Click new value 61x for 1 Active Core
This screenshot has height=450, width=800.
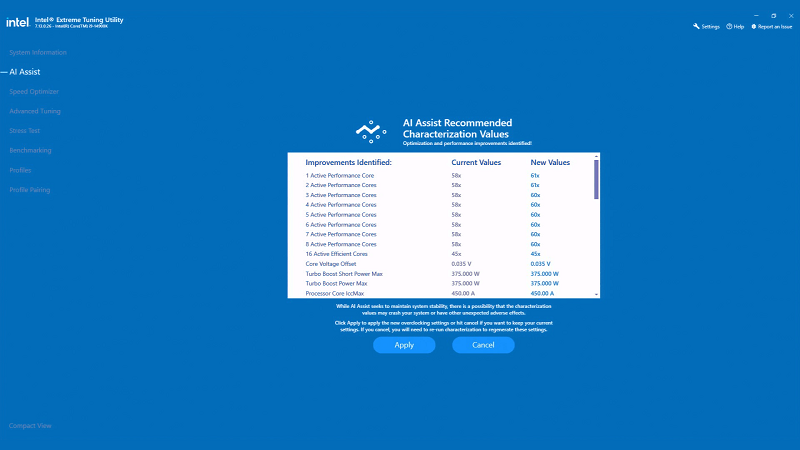pyautogui.click(x=535, y=176)
